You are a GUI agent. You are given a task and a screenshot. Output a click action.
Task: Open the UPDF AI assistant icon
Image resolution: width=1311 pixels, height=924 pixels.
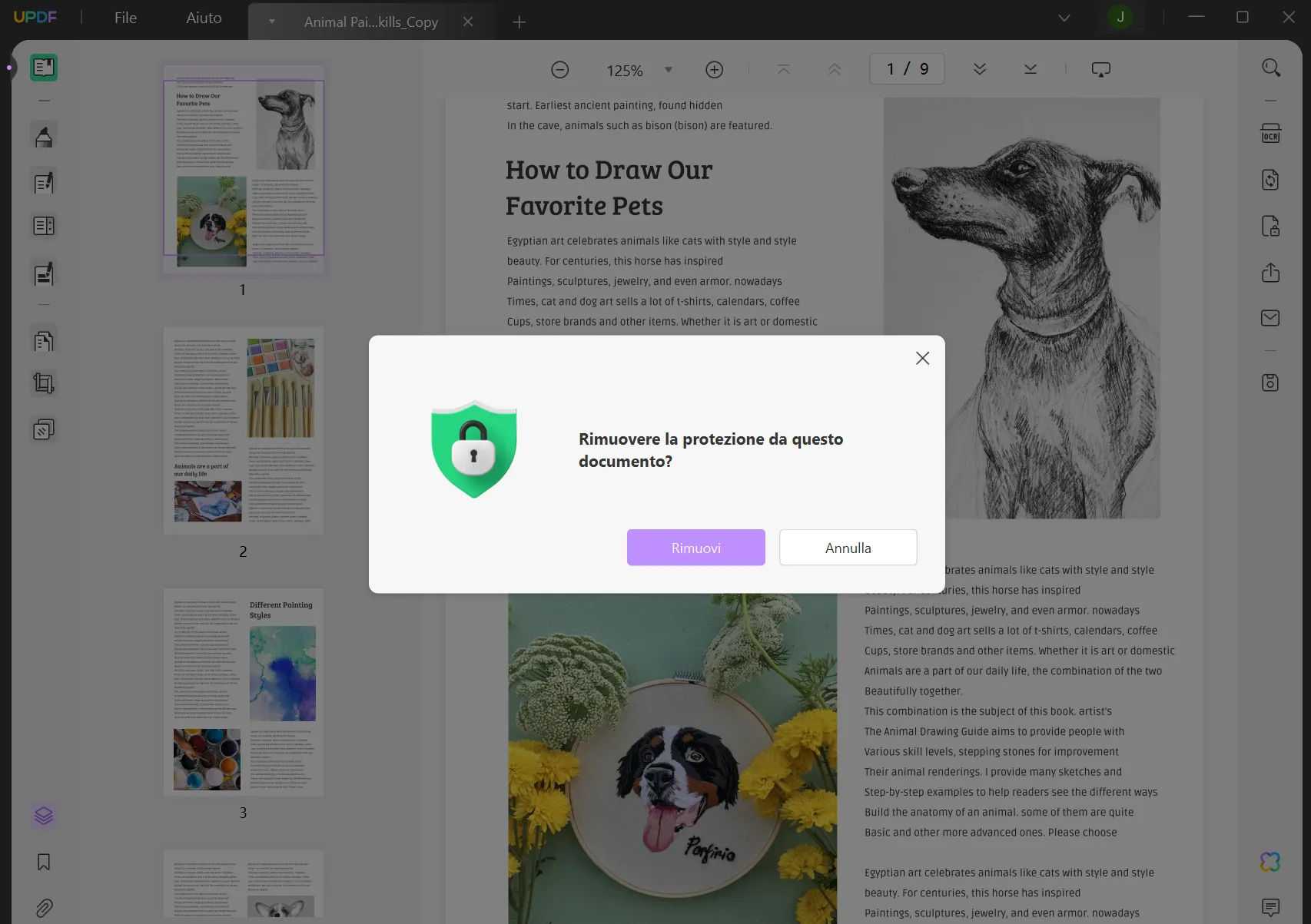click(1271, 862)
